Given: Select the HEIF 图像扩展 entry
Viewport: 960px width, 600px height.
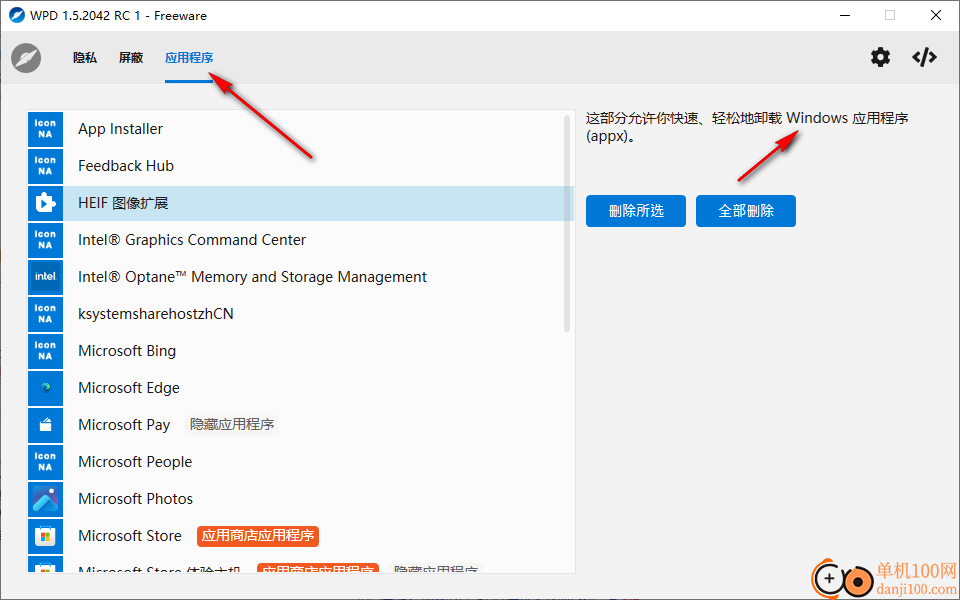Looking at the screenshot, I should pyautogui.click(x=301, y=203).
